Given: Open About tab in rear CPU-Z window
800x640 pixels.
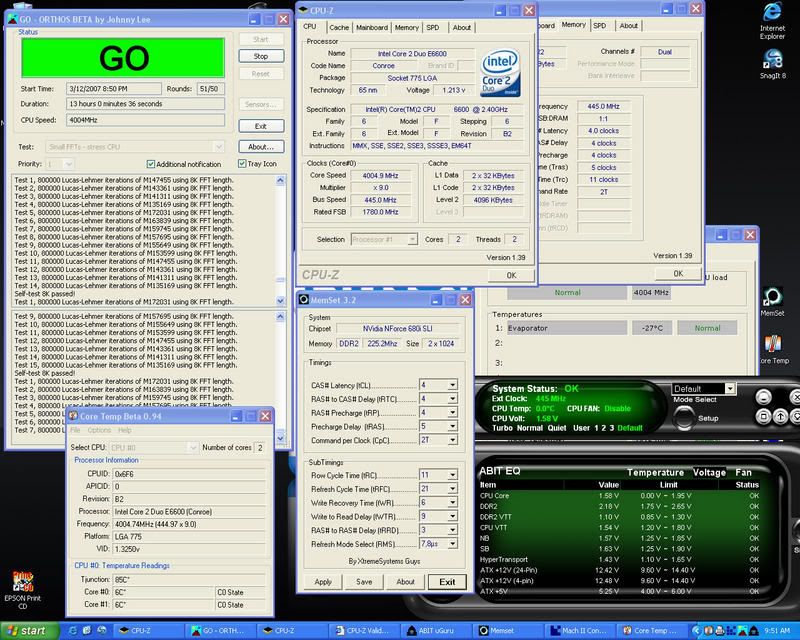Looking at the screenshot, I should click(x=629, y=26).
